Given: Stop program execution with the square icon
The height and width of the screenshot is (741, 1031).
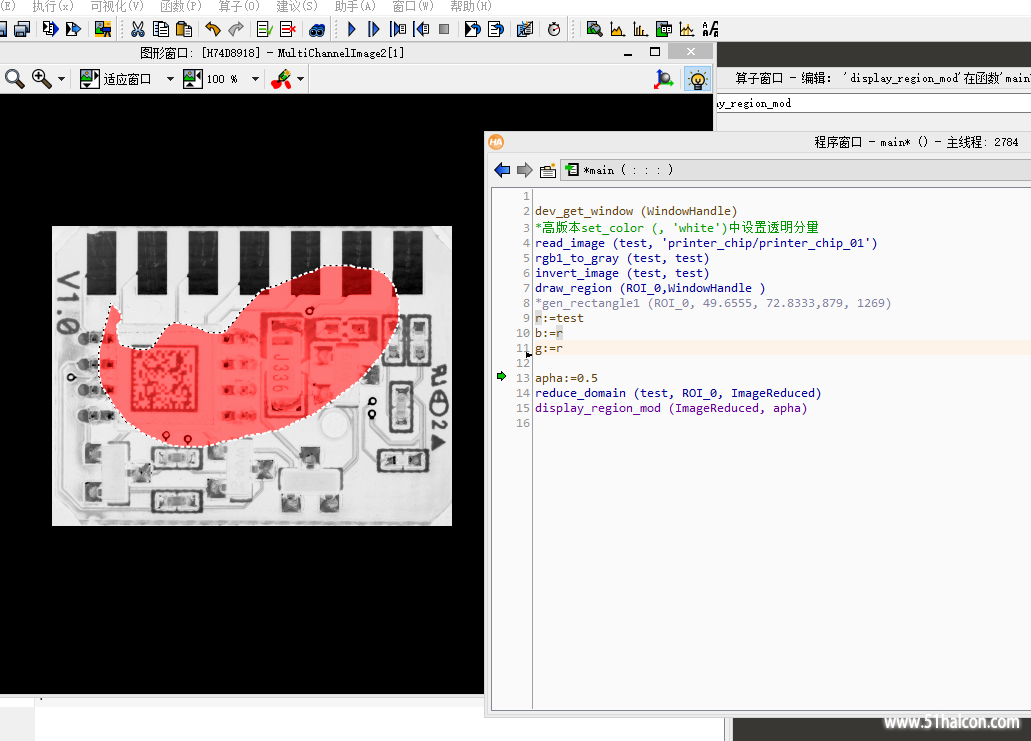Looking at the screenshot, I should click(444, 29).
